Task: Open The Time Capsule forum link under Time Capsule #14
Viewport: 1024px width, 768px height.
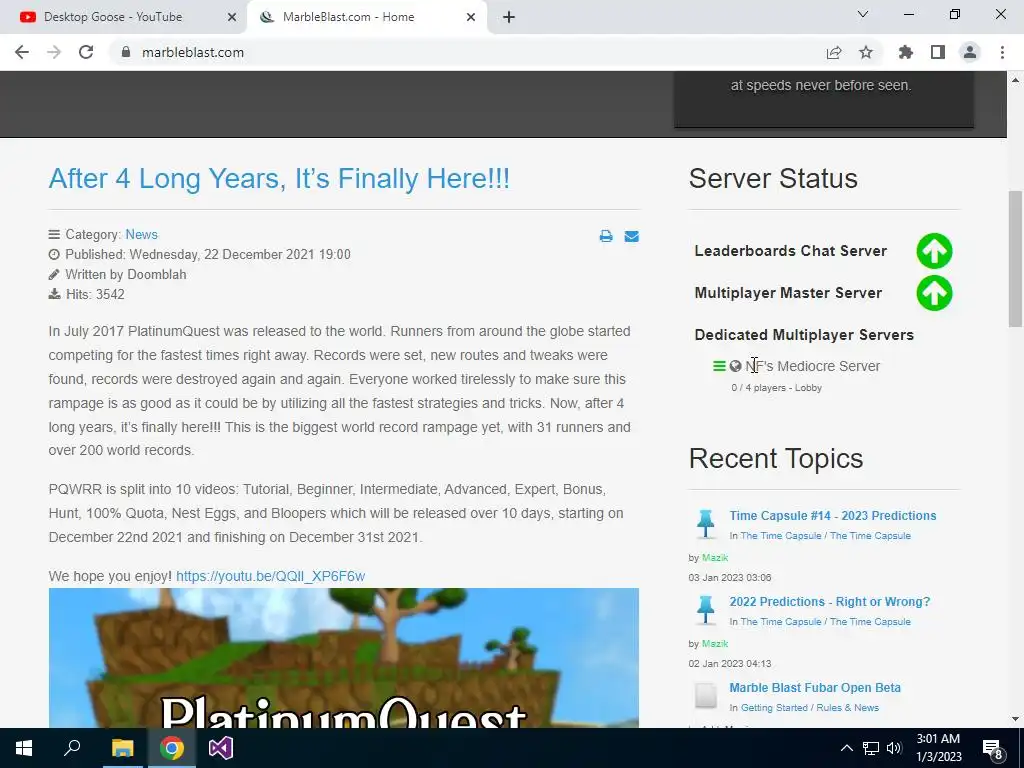Action: coord(825,536)
